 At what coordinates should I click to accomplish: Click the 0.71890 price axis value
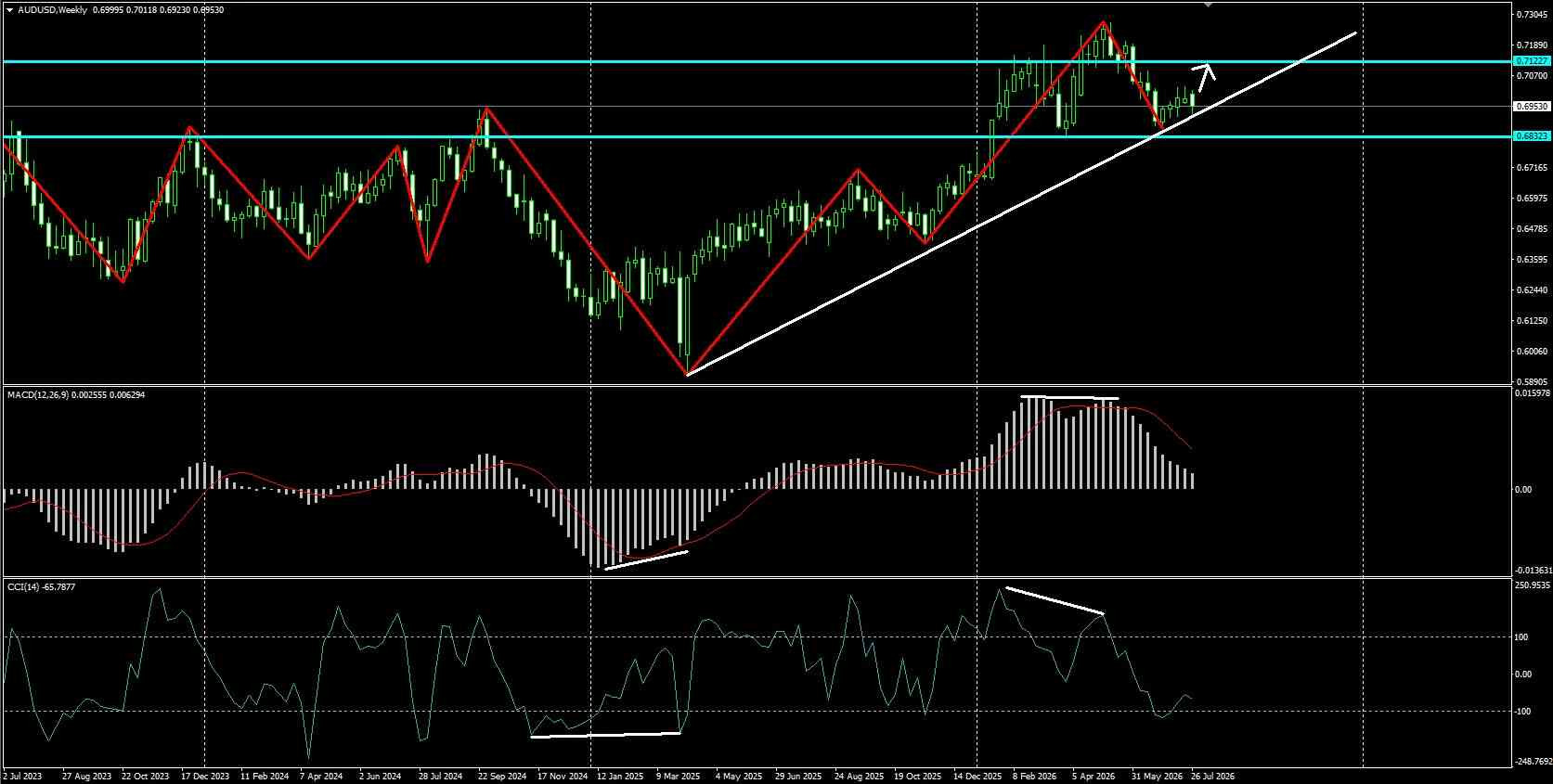pos(1532,45)
